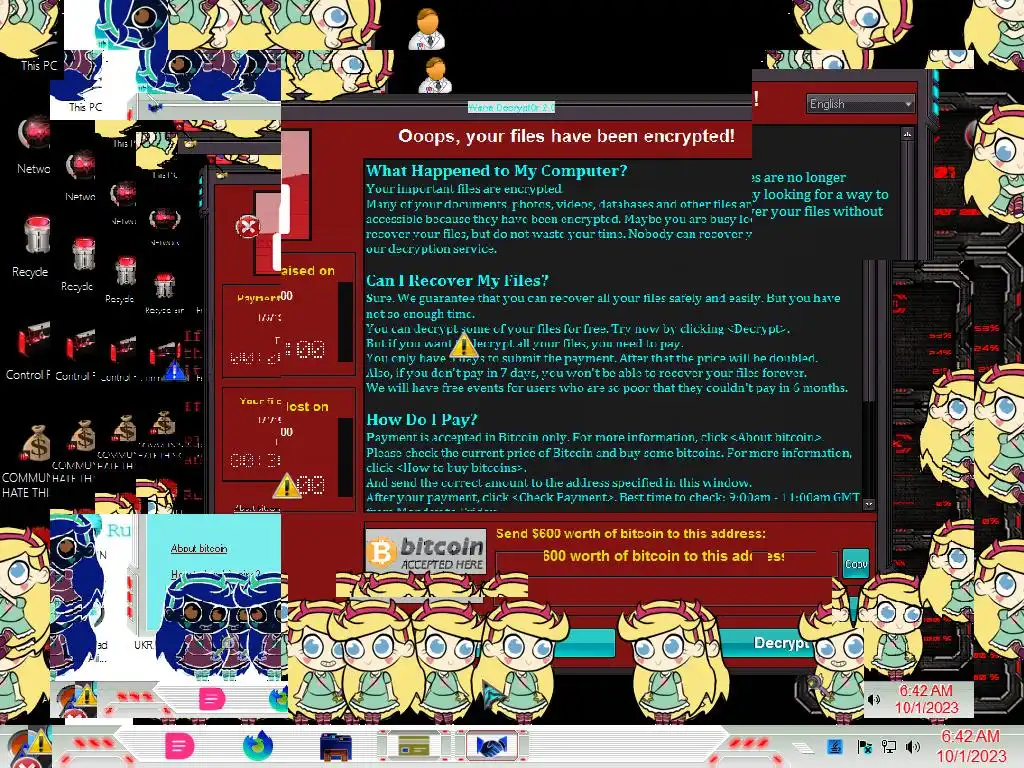Click the How Do I Pay heading
Screen dimensions: 1024x768
coord(422,419)
